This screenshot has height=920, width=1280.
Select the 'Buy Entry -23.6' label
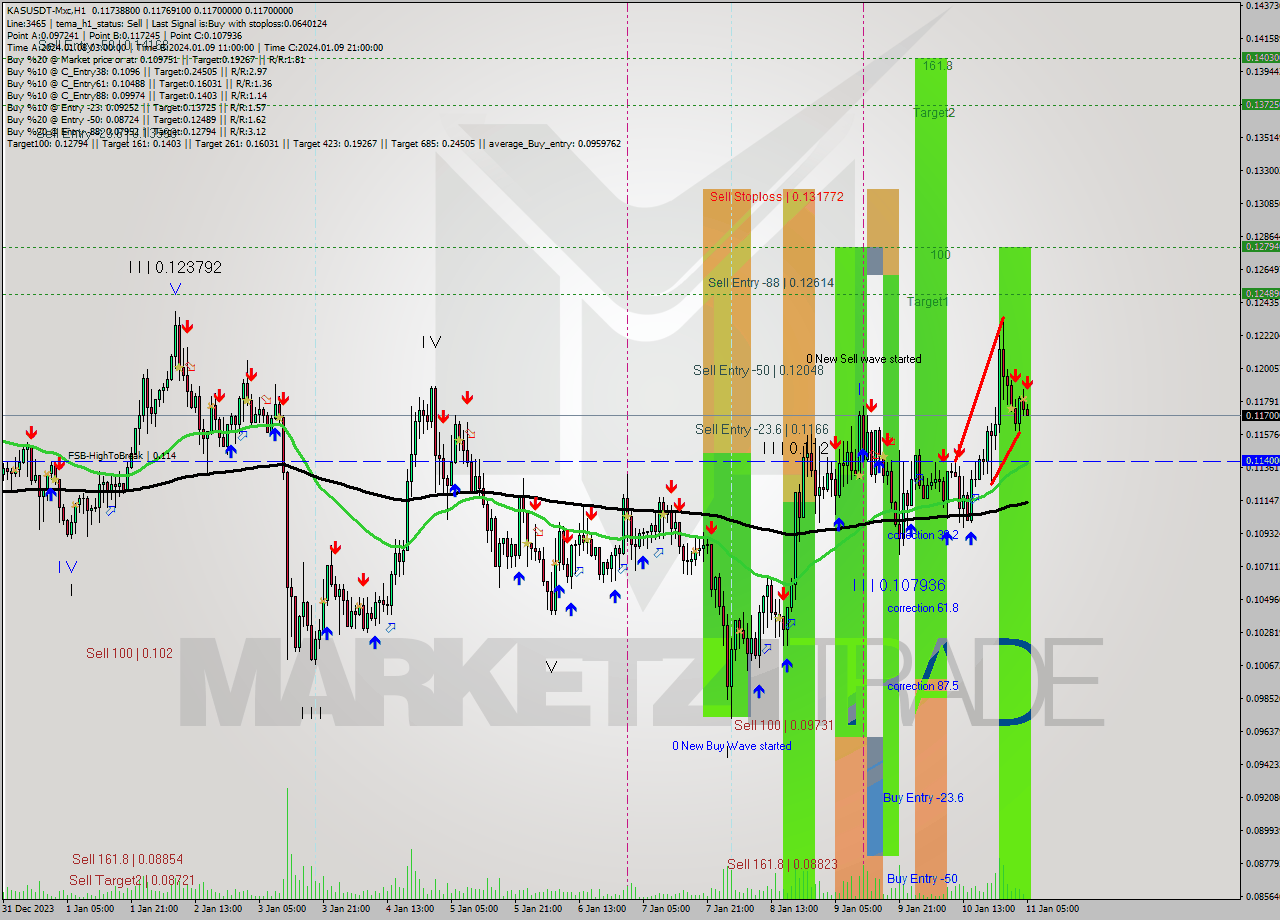(x=923, y=798)
